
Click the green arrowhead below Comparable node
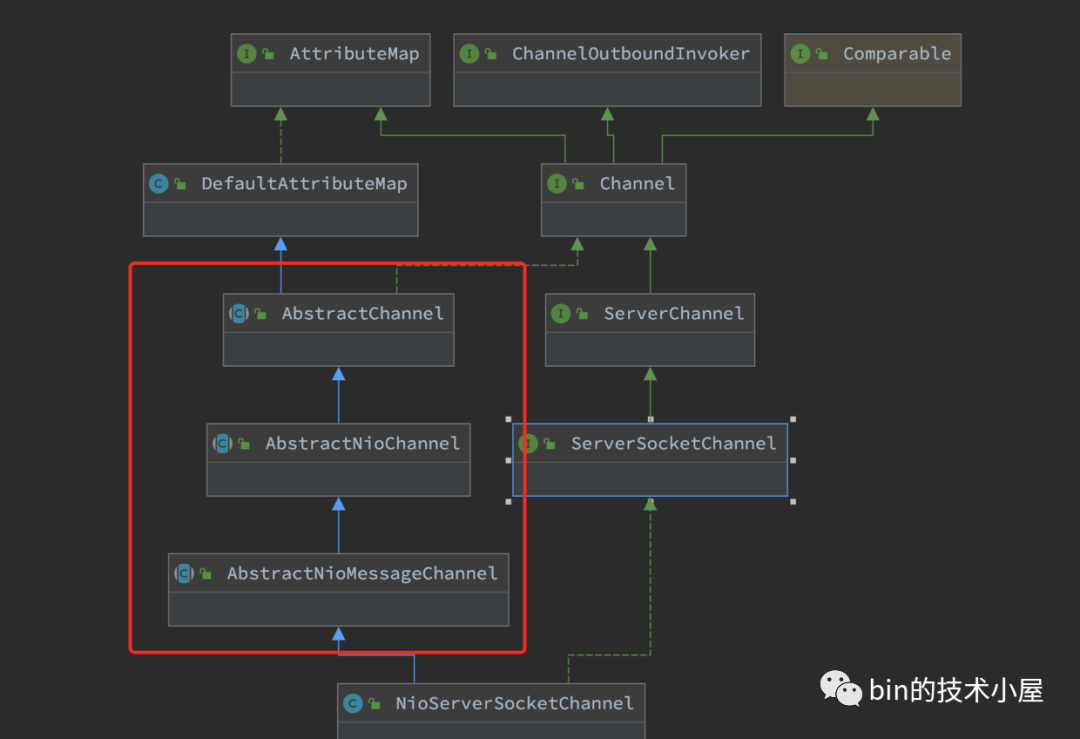873,114
